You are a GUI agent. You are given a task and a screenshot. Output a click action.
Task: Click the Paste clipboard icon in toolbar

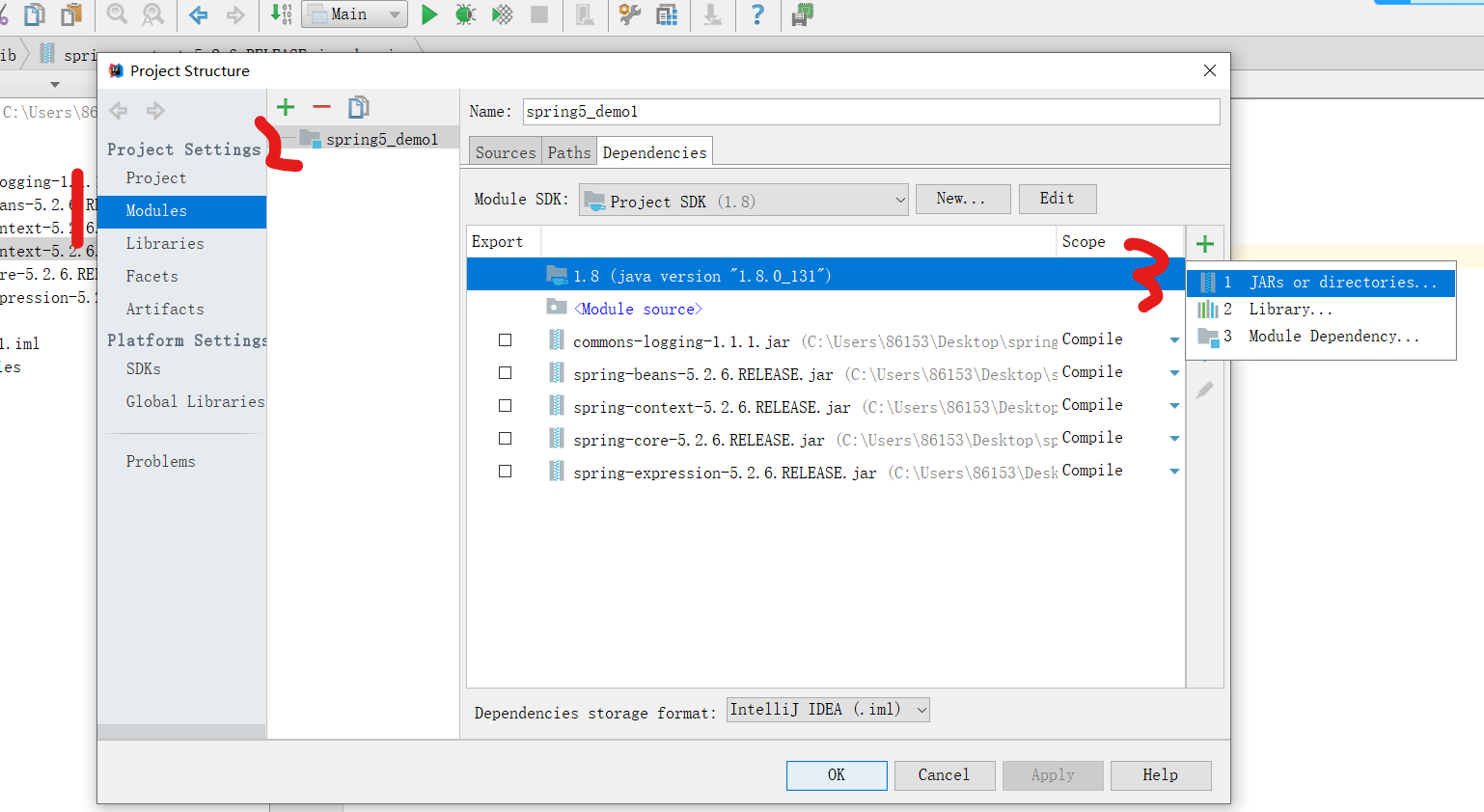pos(70,14)
